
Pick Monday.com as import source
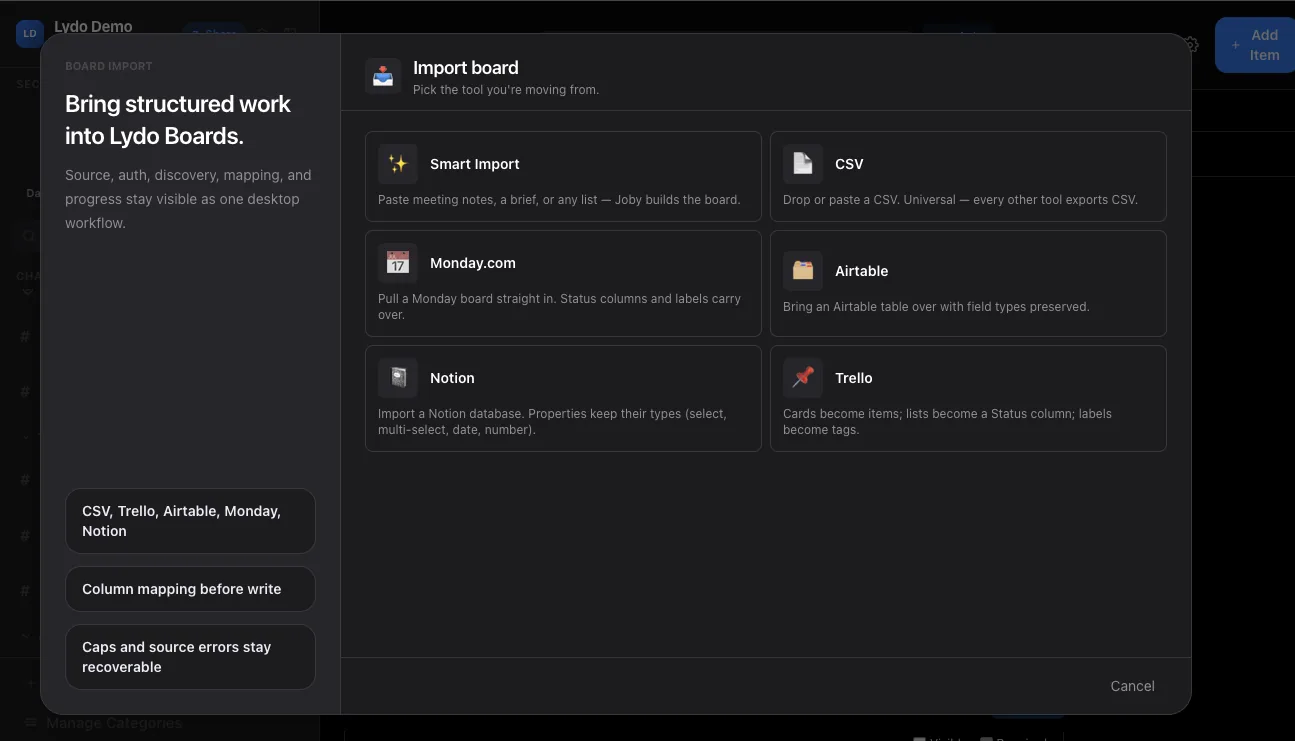click(563, 283)
